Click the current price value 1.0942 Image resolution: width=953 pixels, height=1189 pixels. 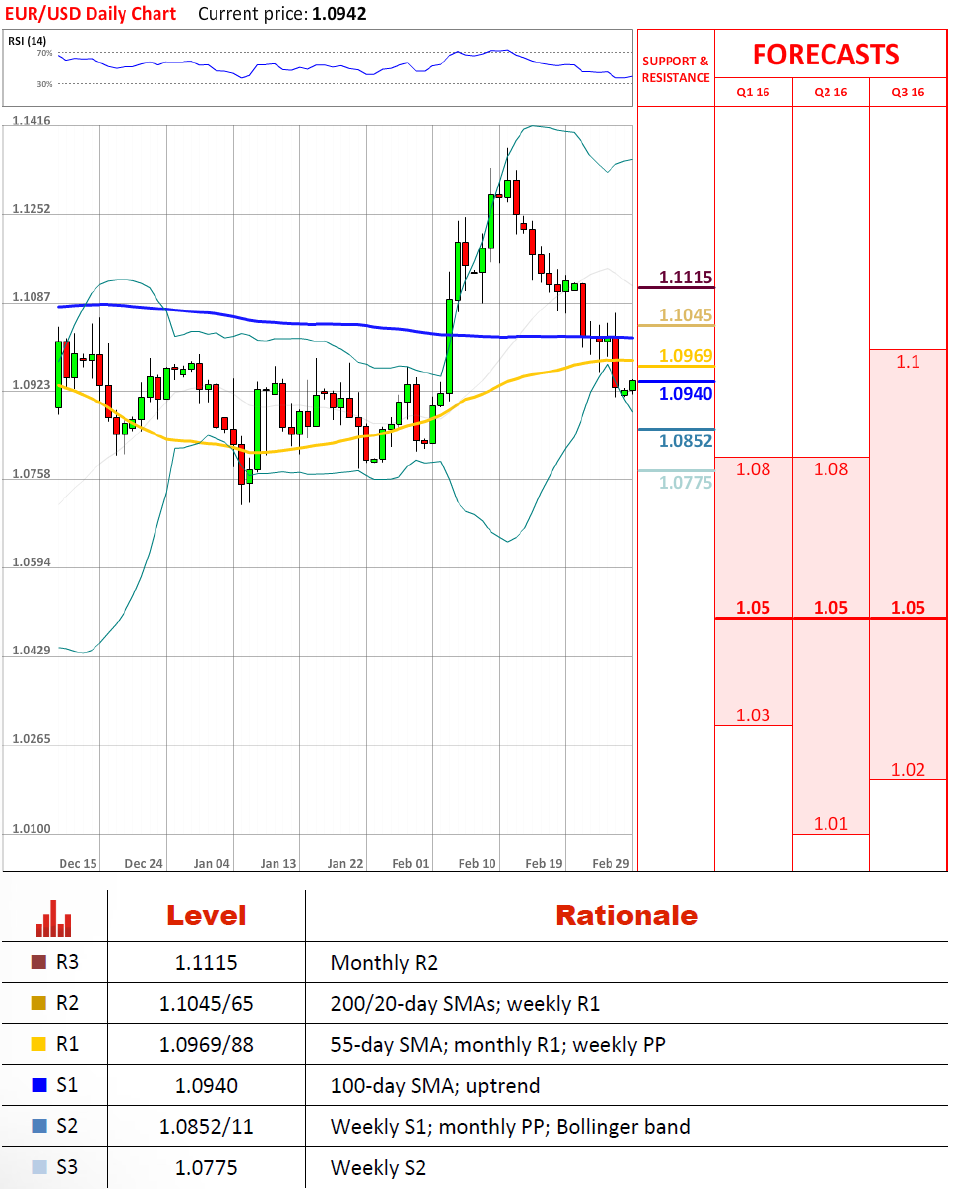click(340, 14)
